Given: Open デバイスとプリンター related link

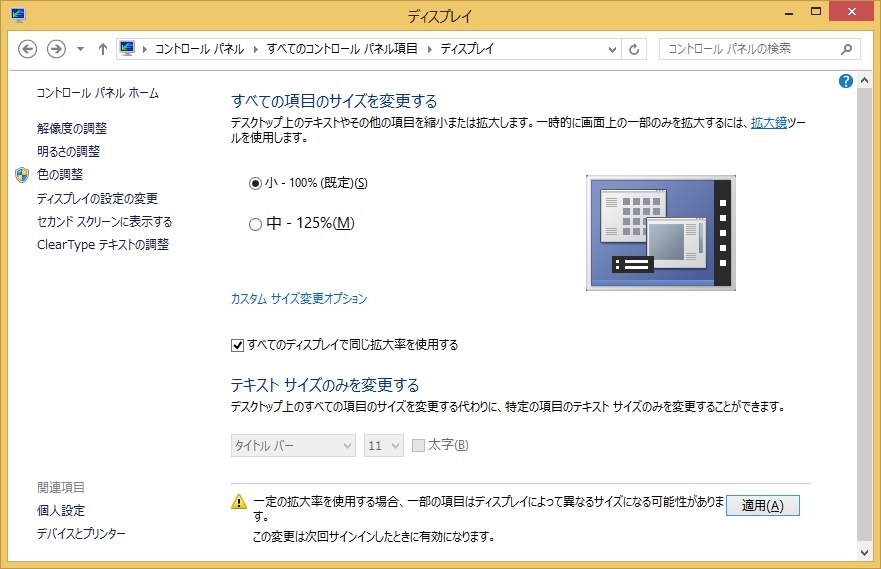Looking at the screenshot, I should coord(81,534).
